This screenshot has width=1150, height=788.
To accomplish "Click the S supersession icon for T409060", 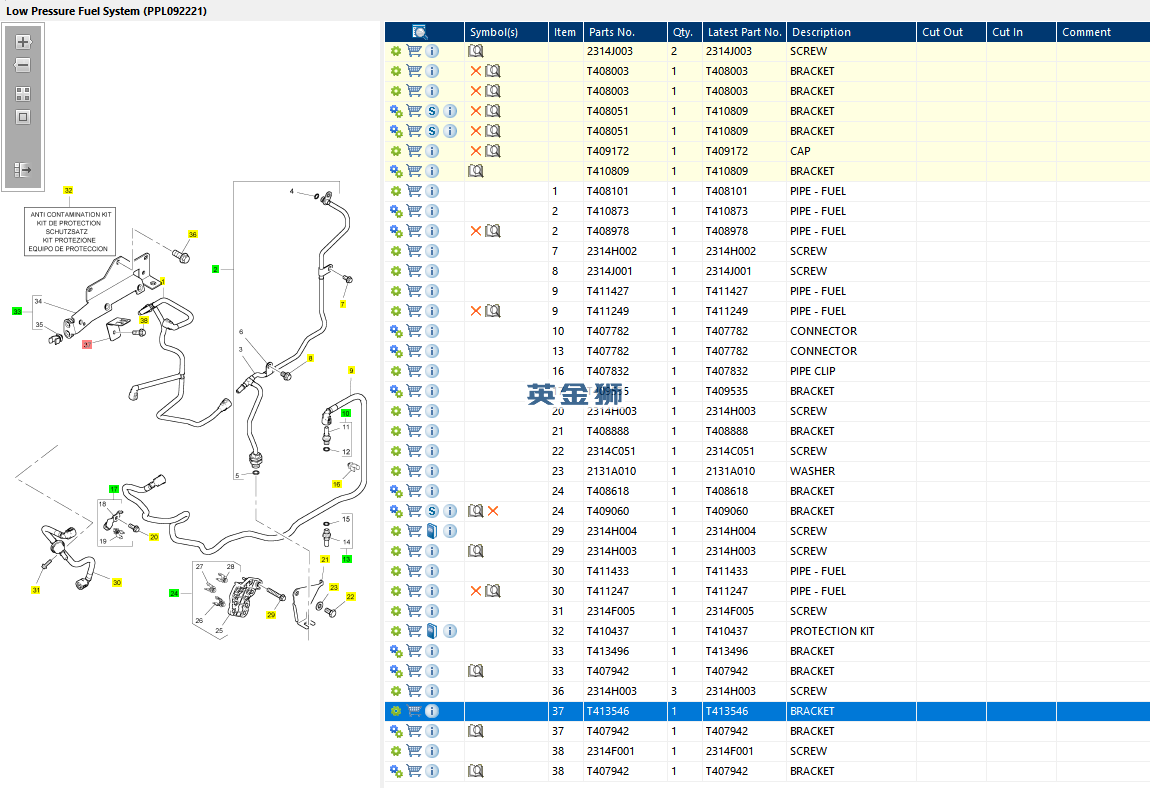I will click(432, 511).
